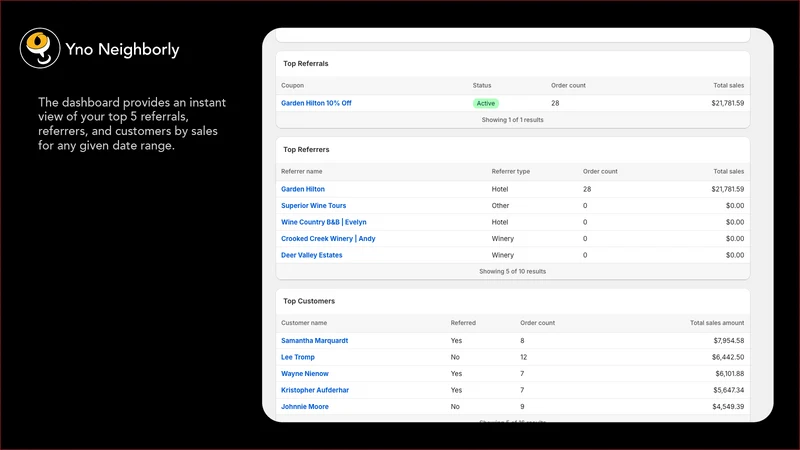
Task: Click the Yno Neighborly logo icon
Action: click(40, 48)
